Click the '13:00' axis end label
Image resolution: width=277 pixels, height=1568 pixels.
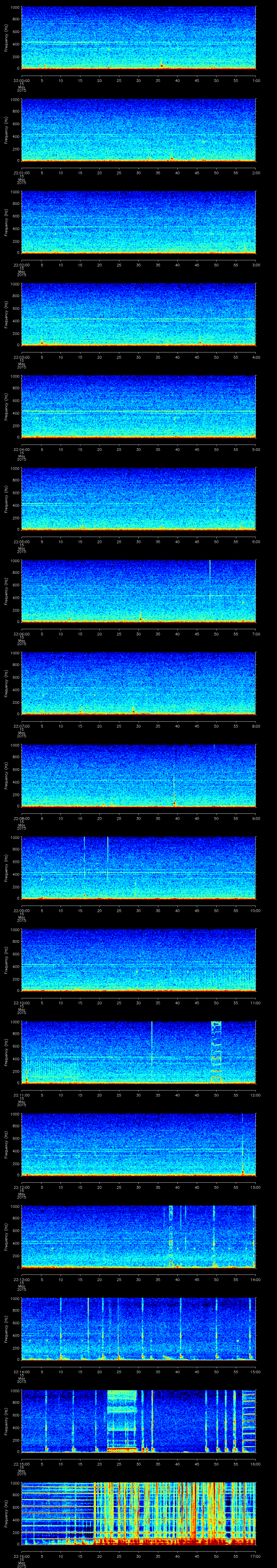(255, 1186)
